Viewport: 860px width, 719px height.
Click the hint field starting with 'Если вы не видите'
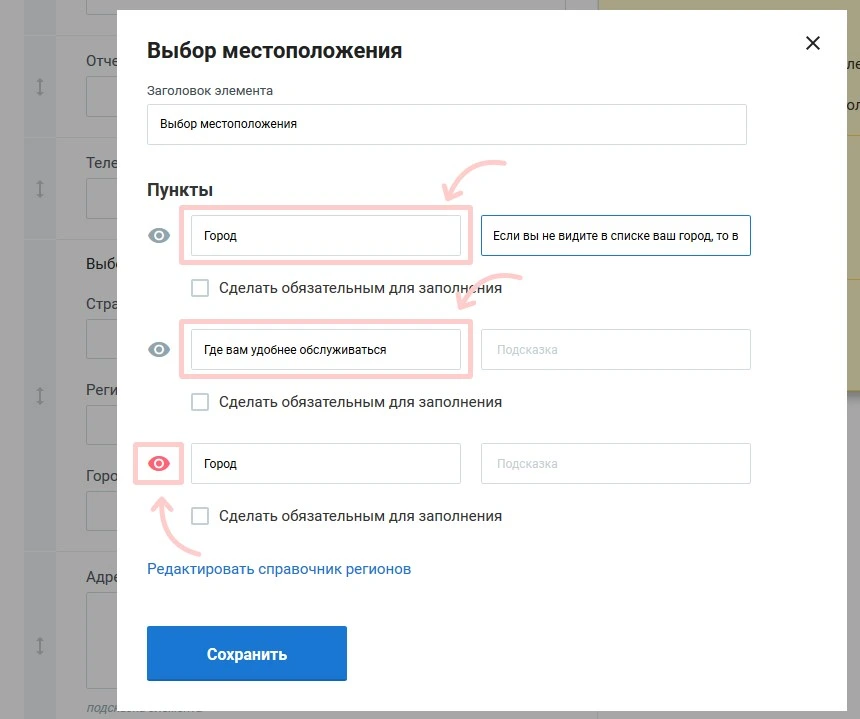(615, 236)
